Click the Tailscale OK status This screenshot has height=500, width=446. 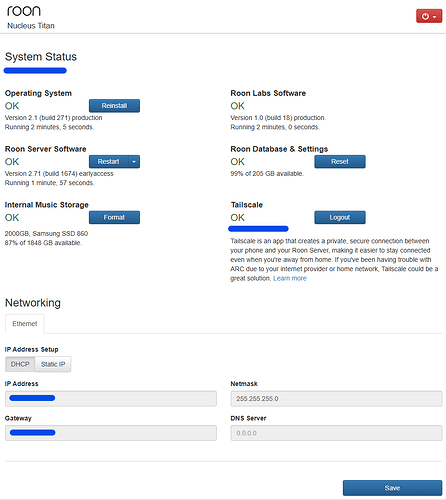[237, 218]
